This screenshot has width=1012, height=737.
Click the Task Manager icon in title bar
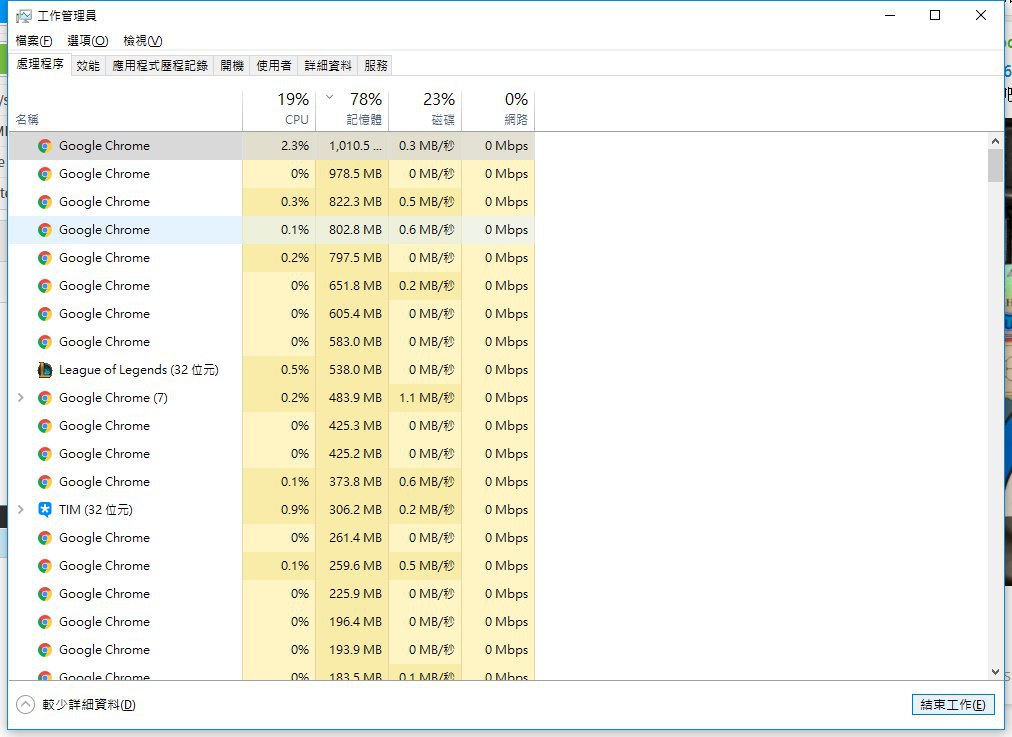click(24, 16)
